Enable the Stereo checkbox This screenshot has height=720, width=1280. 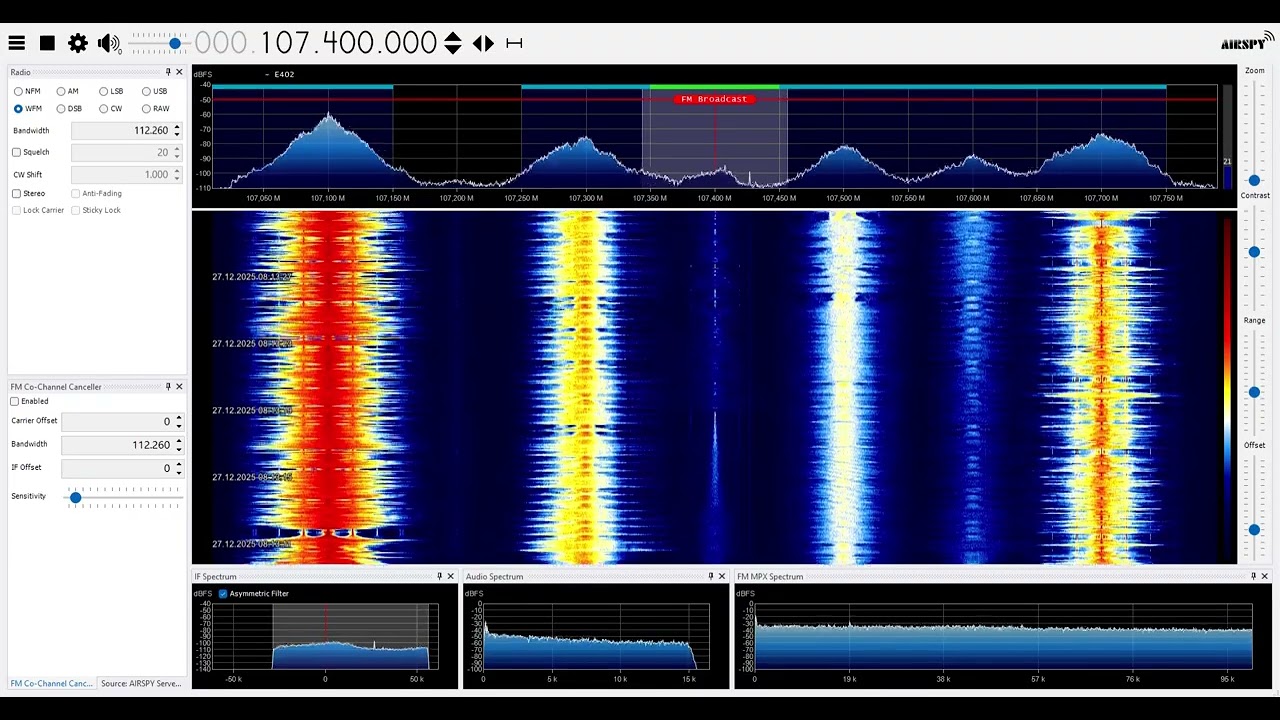pyautogui.click(x=16, y=193)
